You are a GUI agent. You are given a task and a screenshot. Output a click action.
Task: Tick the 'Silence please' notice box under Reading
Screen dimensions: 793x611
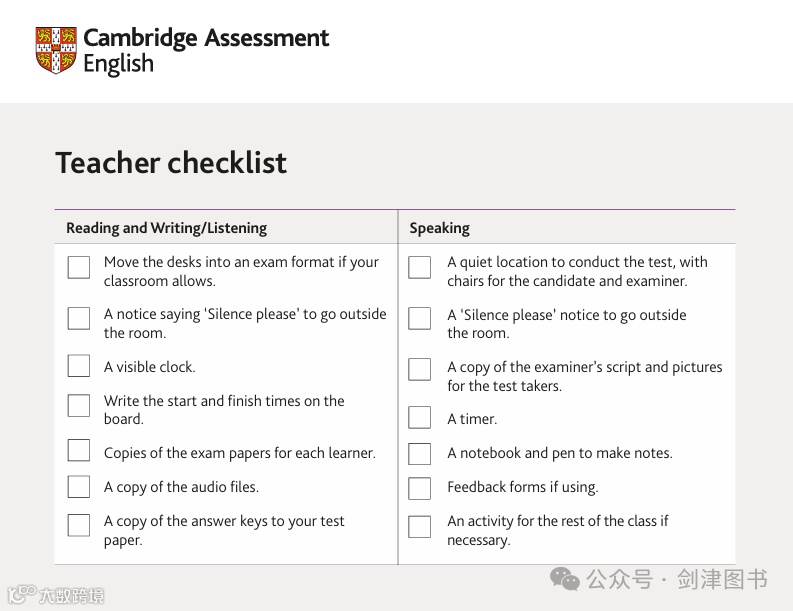click(x=79, y=319)
